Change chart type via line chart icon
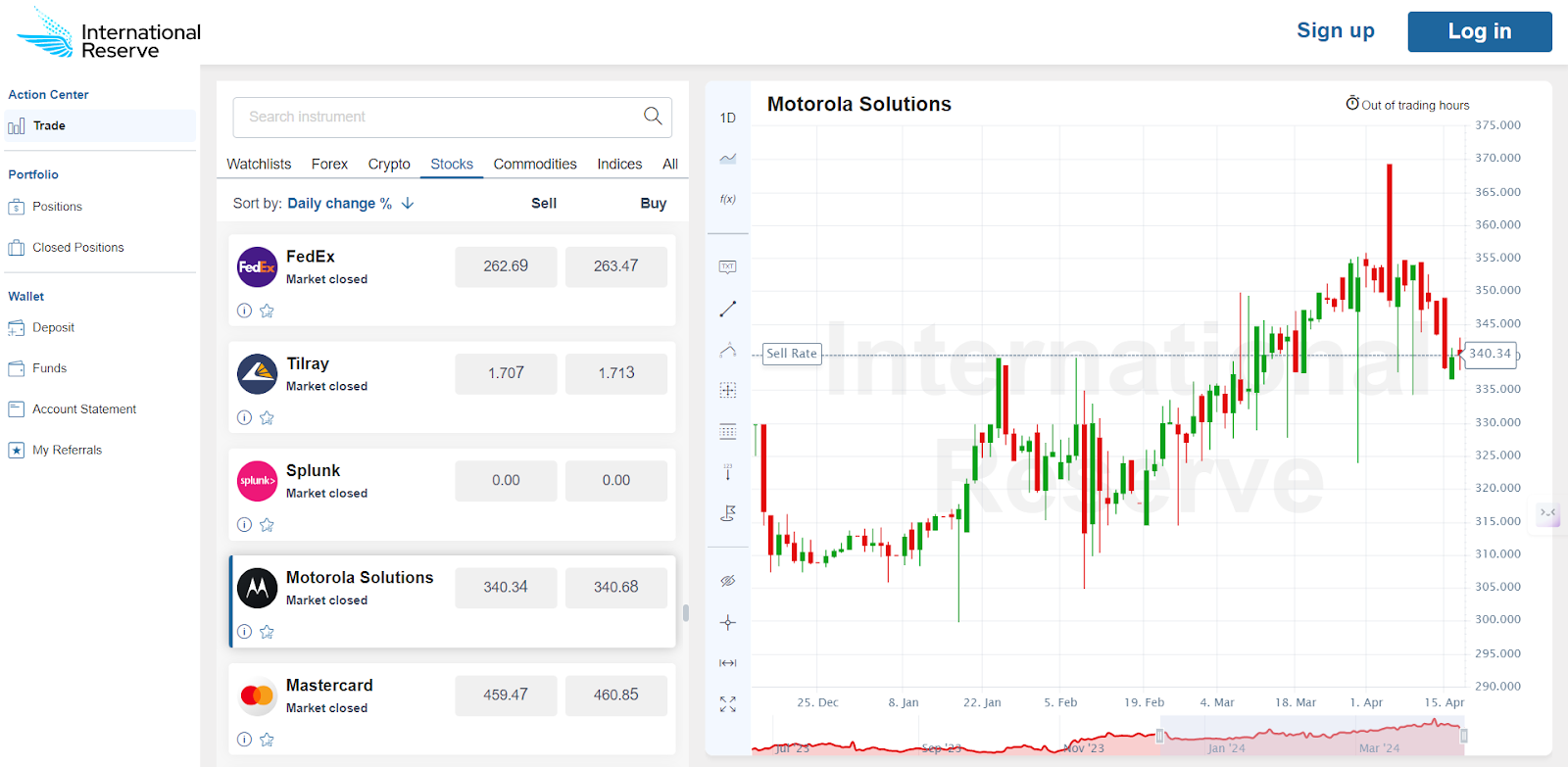Image resolution: width=1568 pixels, height=767 pixels. (x=727, y=158)
